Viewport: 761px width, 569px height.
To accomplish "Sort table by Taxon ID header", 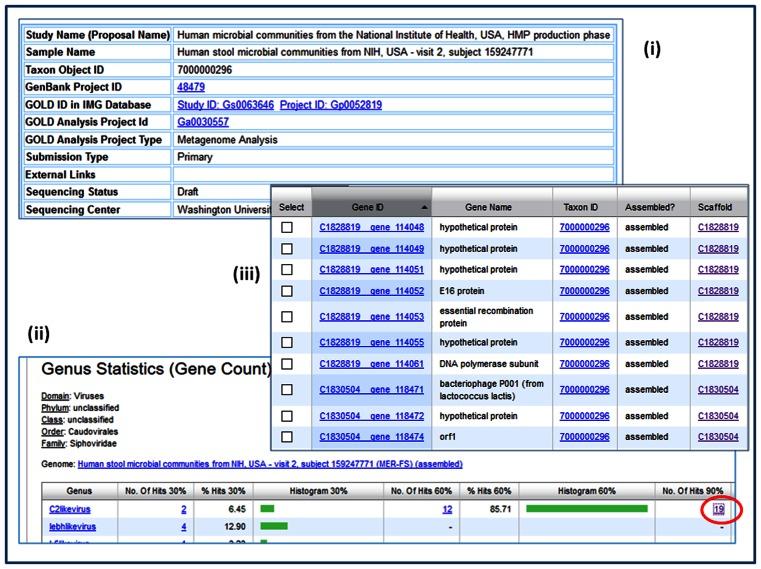I will click(580, 207).
